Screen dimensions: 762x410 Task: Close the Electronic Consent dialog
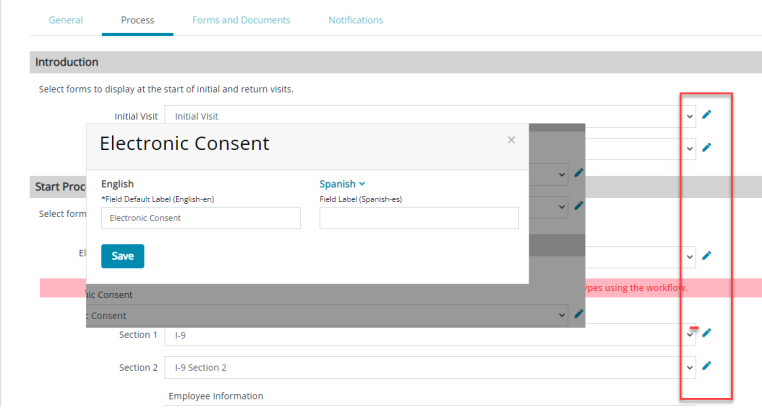click(x=511, y=140)
